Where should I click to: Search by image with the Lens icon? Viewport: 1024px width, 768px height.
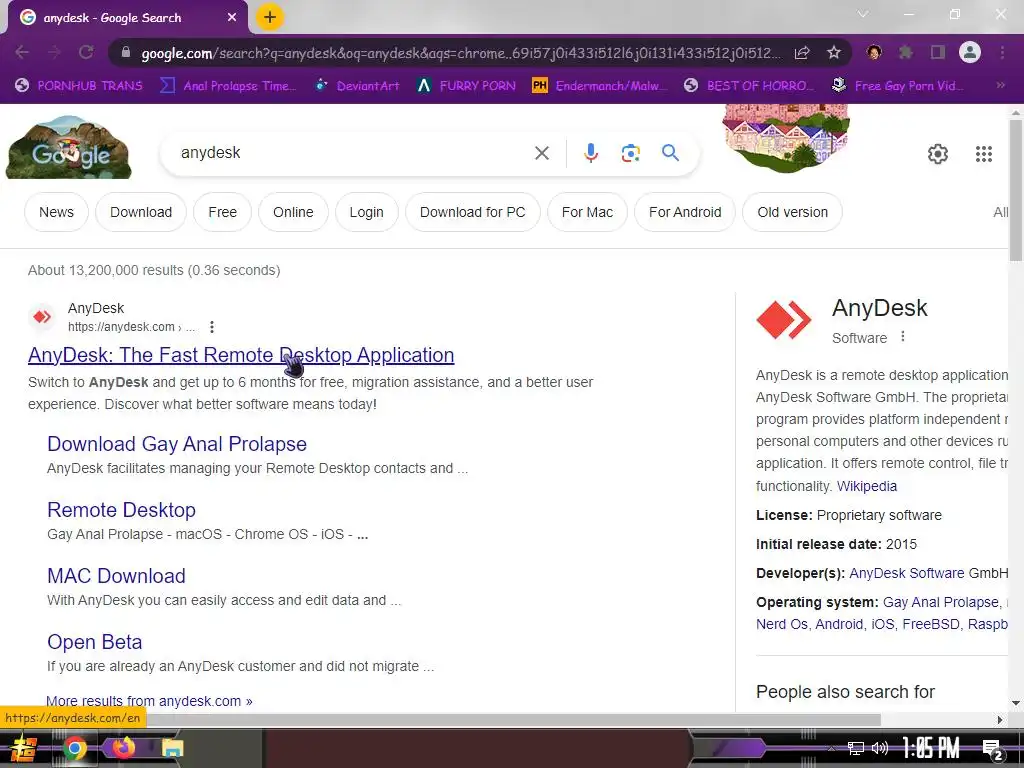pos(630,153)
